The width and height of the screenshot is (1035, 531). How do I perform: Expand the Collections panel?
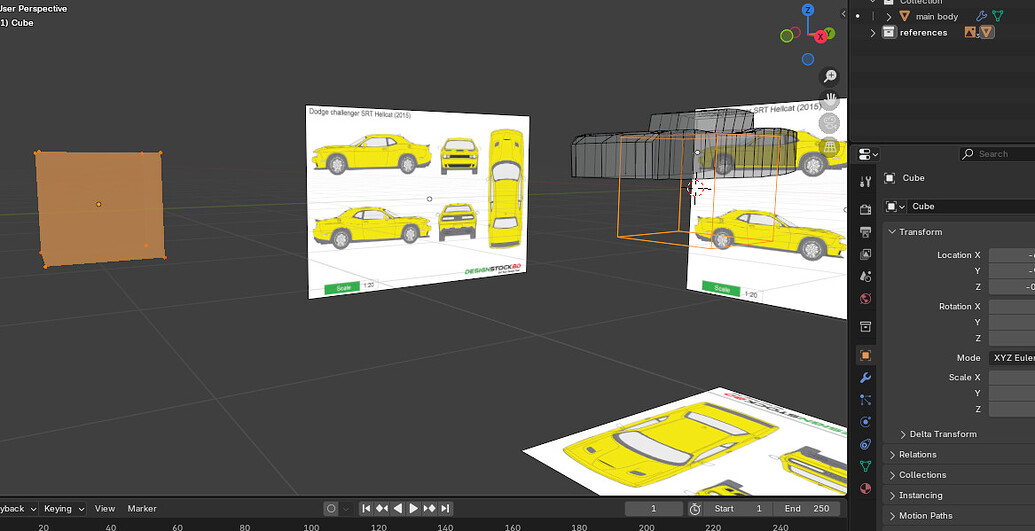pyautogui.click(x=892, y=475)
